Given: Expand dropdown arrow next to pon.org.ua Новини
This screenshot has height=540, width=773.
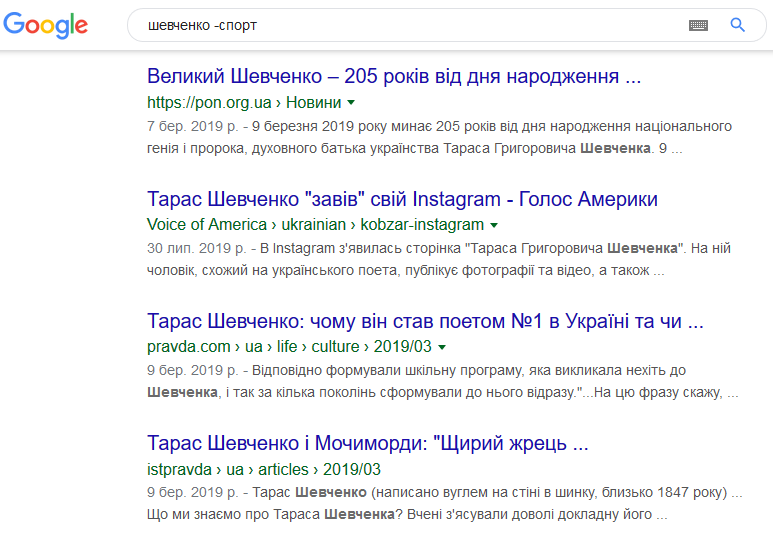Looking at the screenshot, I should [351, 103].
